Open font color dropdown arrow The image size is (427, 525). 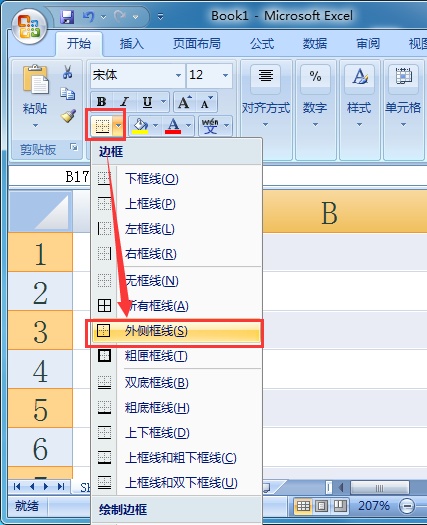click(x=188, y=126)
